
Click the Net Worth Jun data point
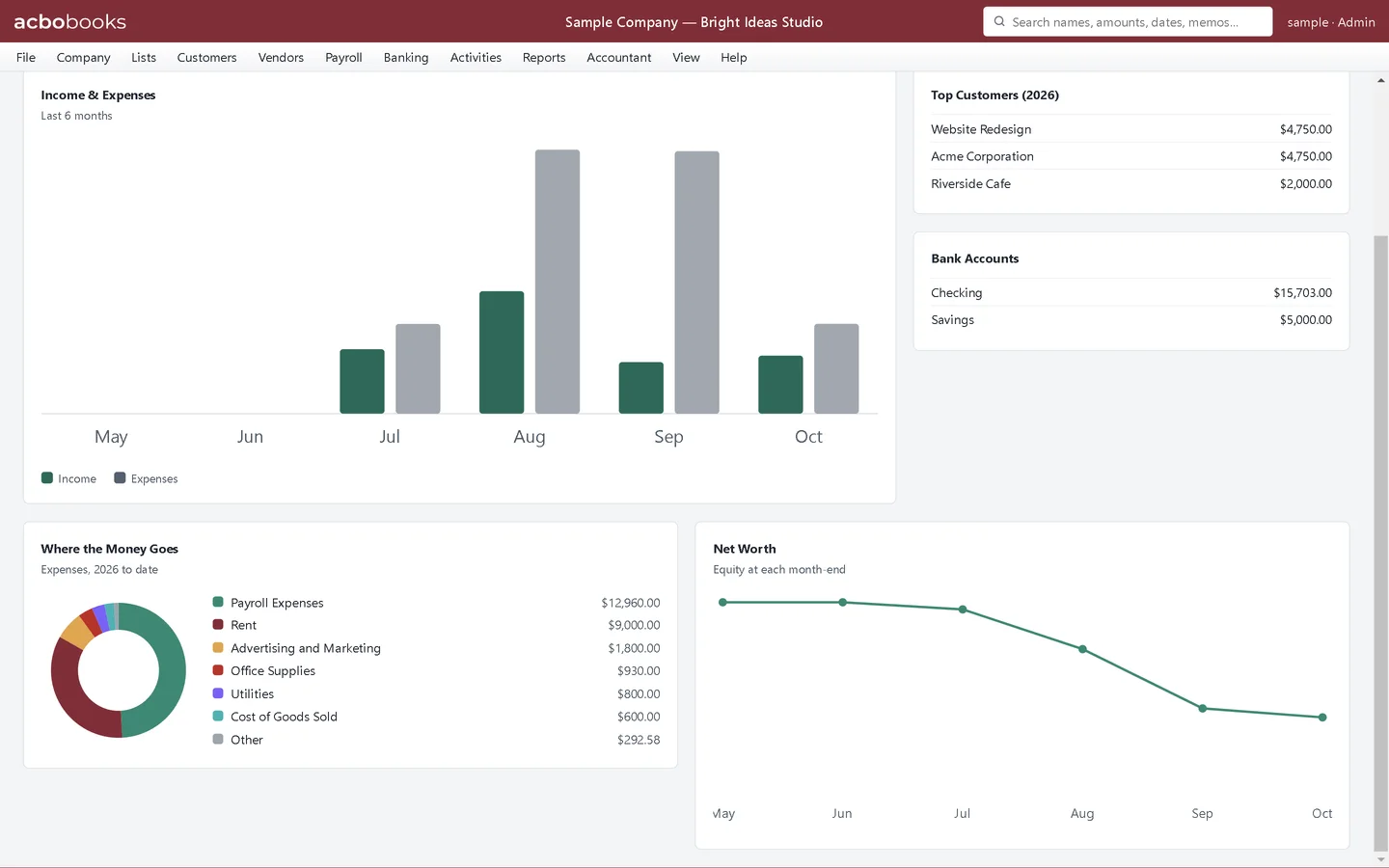tap(842, 602)
